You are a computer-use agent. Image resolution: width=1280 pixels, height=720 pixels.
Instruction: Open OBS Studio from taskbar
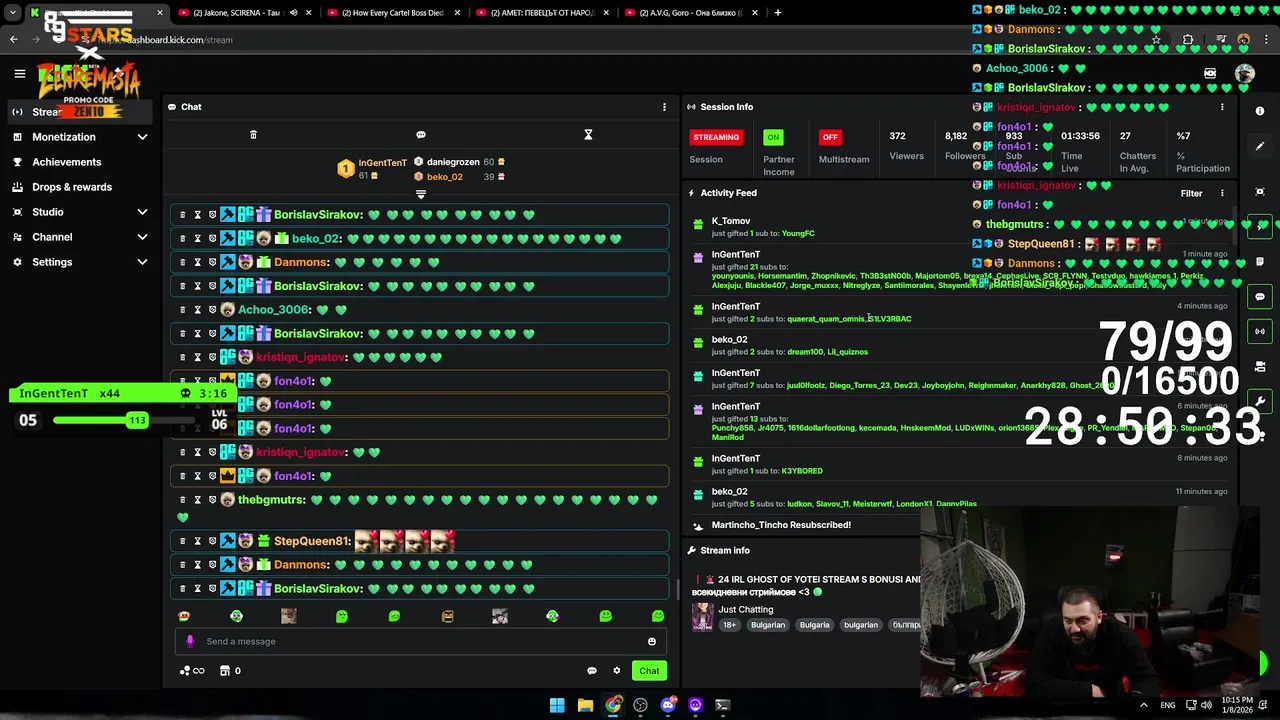pyautogui.click(x=640, y=705)
